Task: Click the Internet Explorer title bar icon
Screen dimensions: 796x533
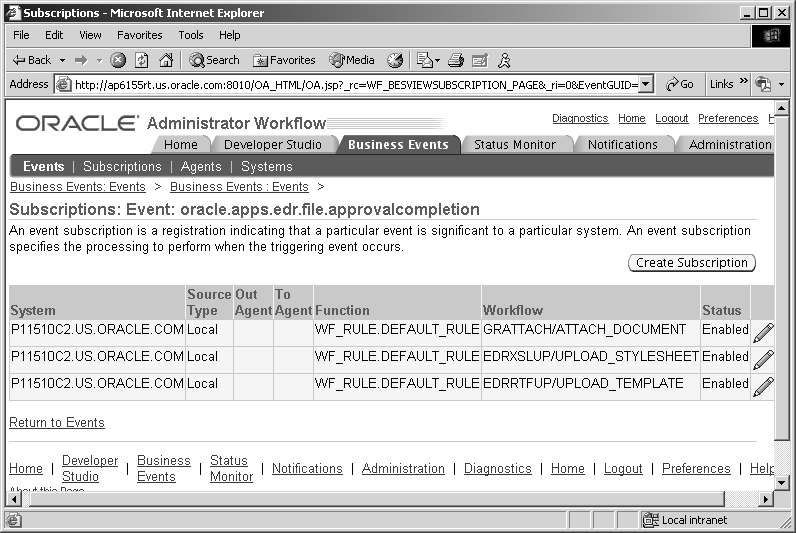Action: coord(13,13)
